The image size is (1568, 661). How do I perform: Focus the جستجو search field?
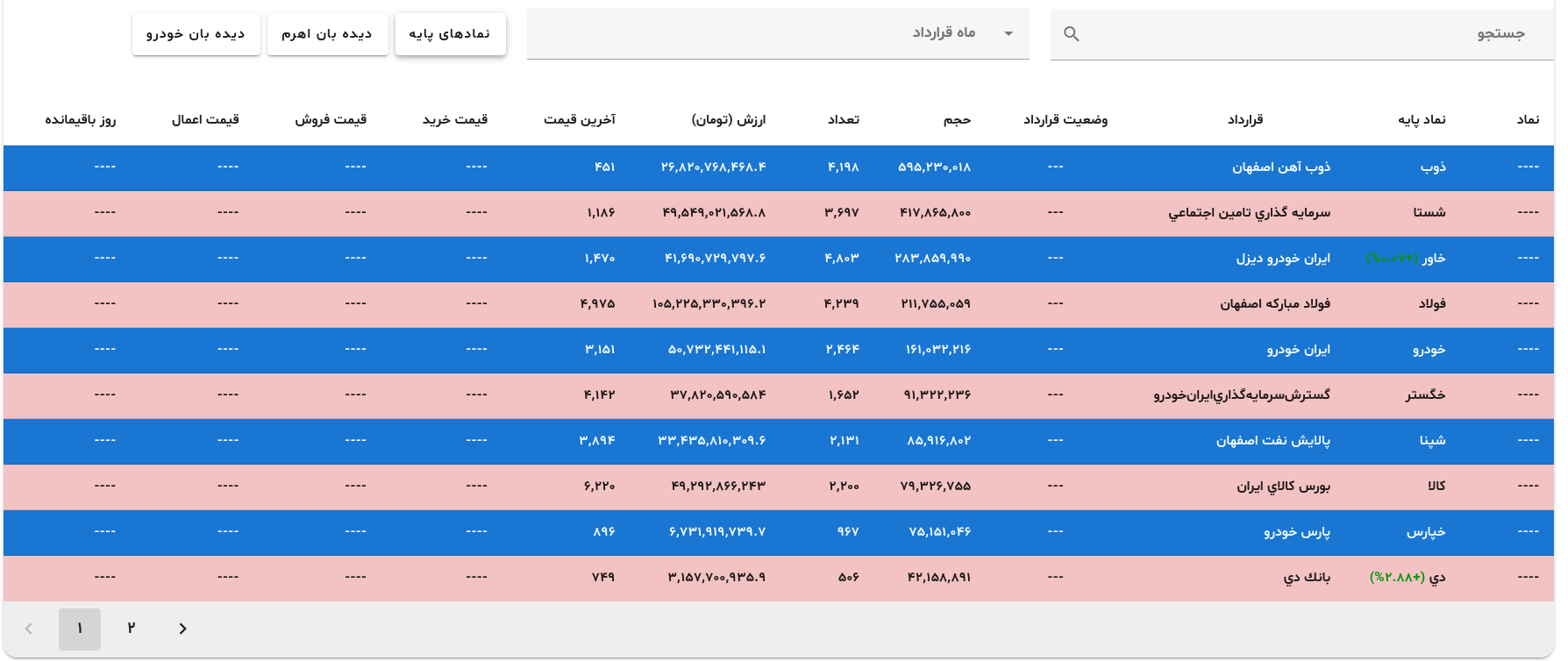[1301, 33]
